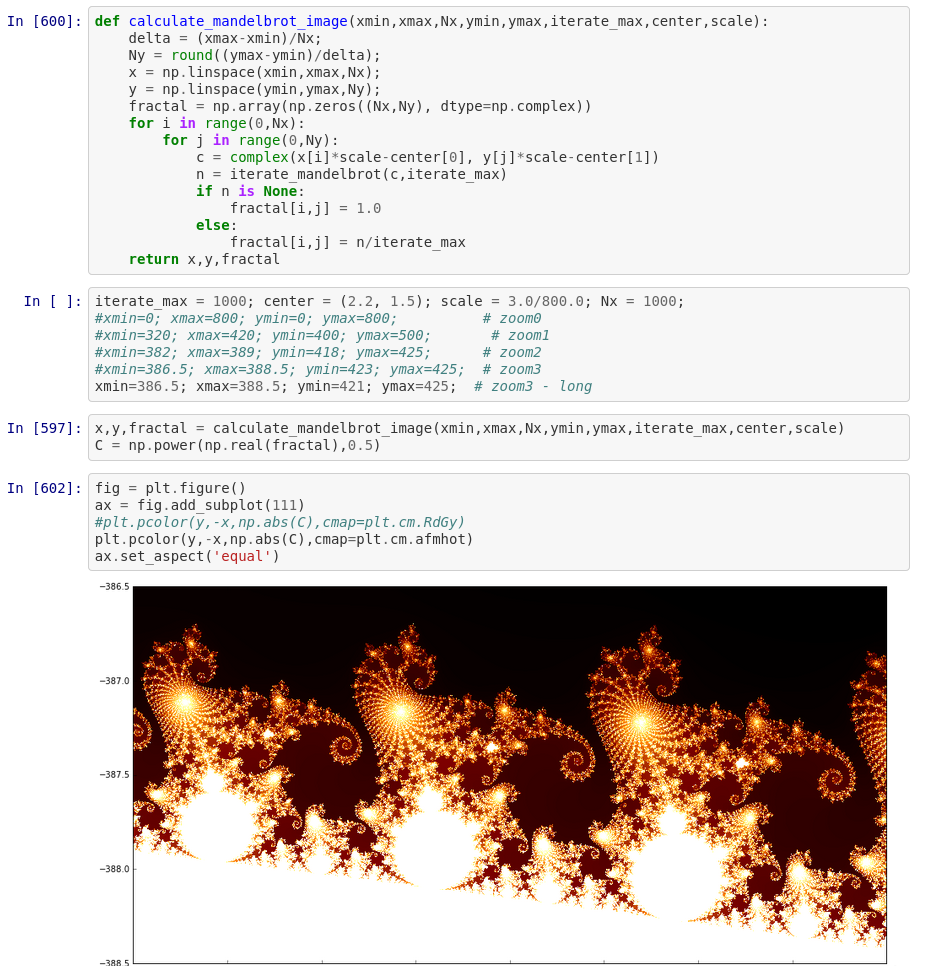The width and height of the screenshot is (928, 966).
Task: Click the 'Ny = round((ymax-ymin)/delta);' line
Action: point(254,55)
